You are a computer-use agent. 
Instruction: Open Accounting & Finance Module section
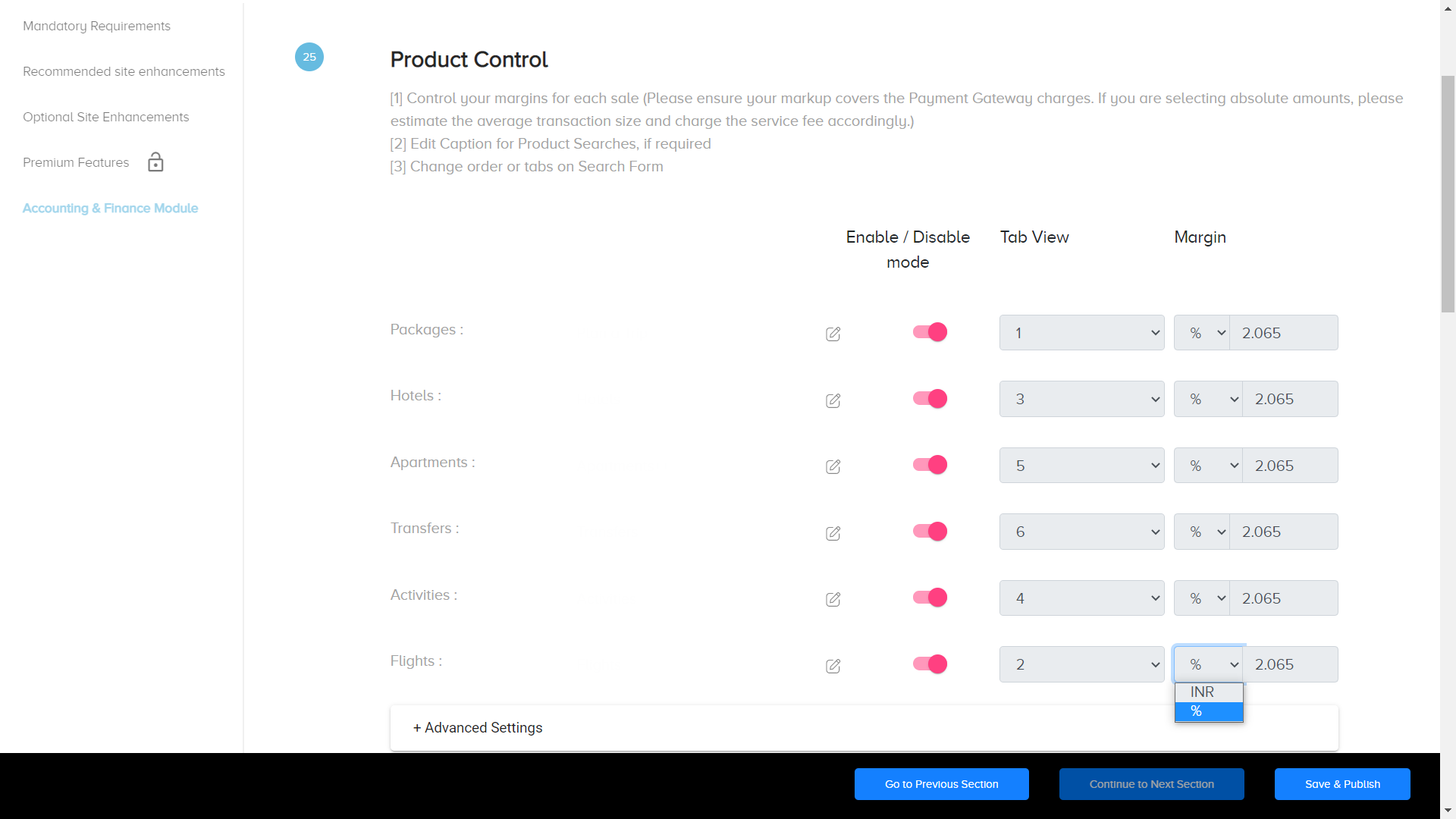(110, 209)
